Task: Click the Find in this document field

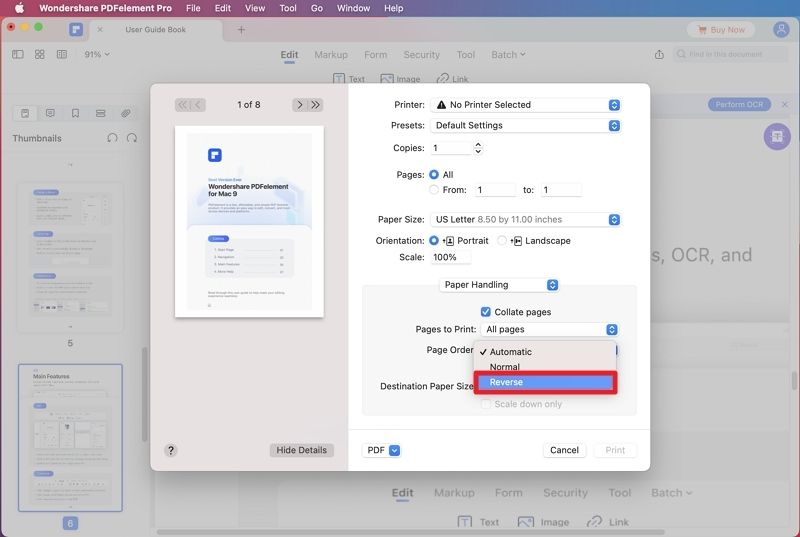Action: coord(731,54)
